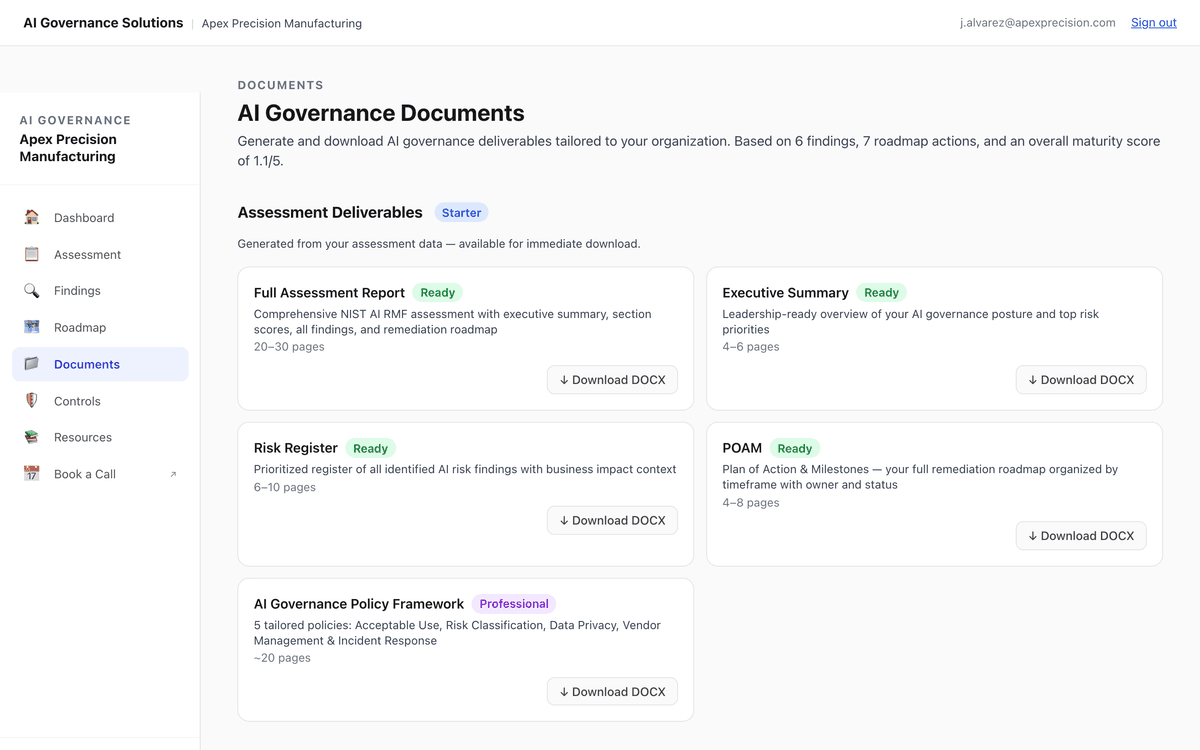The width and height of the screenshot is (1200, 750).
Task: Click the '6–10 pages' text
Action: click(x=285, y=487)
